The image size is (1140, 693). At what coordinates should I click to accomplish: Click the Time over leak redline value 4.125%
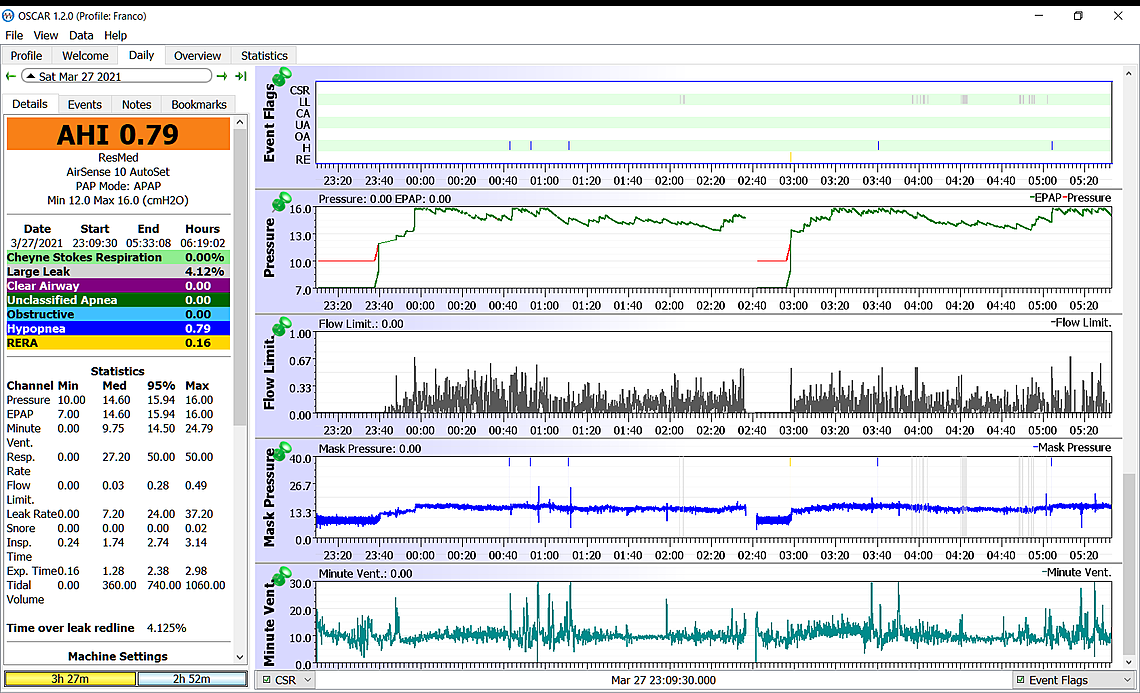tap(166, 628)
